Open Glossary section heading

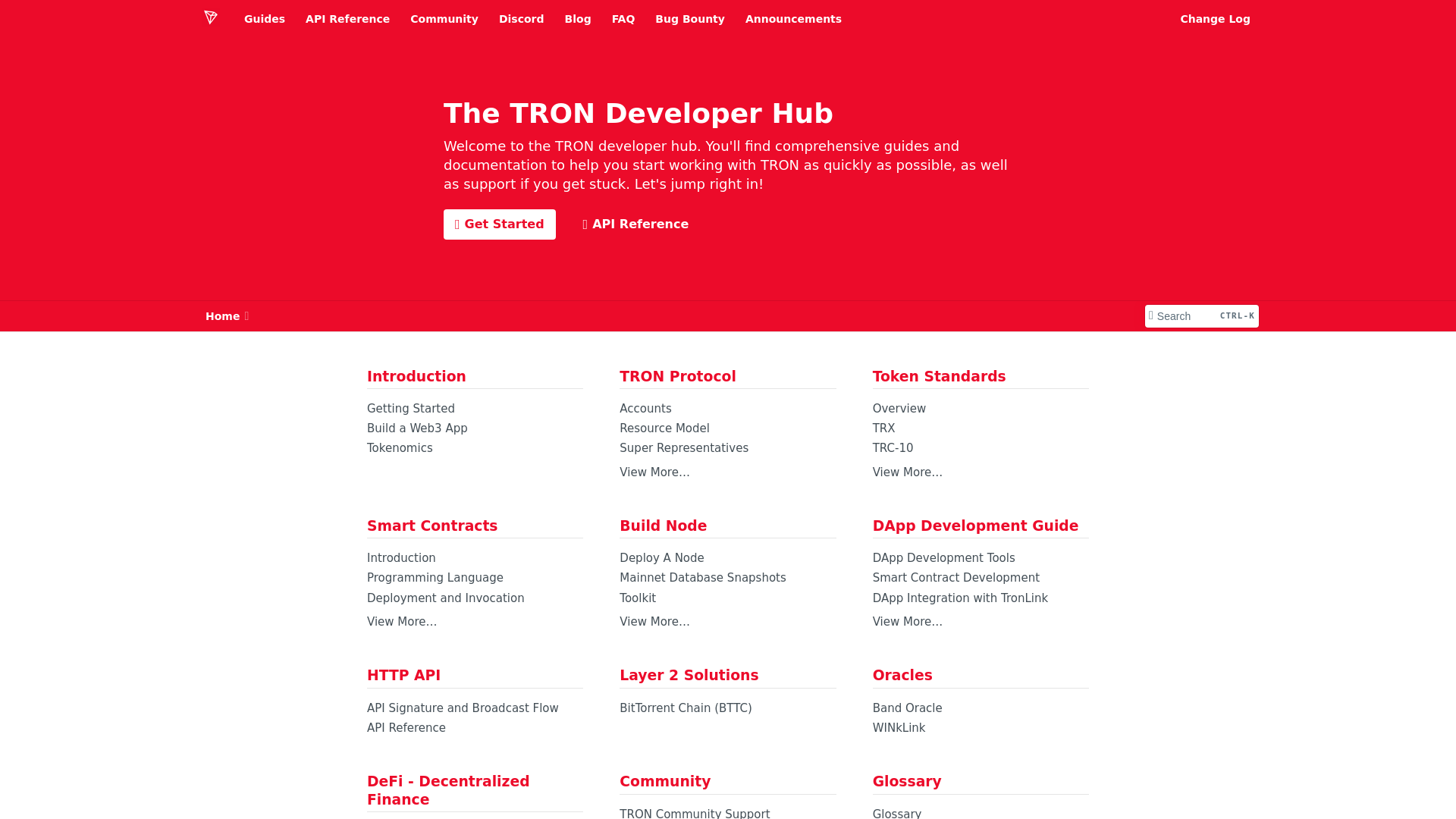tap(907, 781)
